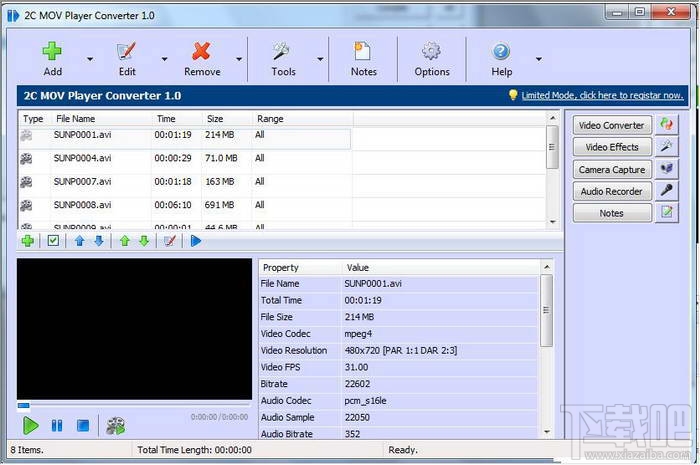Click the Camera Capture button
Viewport: 700px width, 465px height.
click(612, 170)
